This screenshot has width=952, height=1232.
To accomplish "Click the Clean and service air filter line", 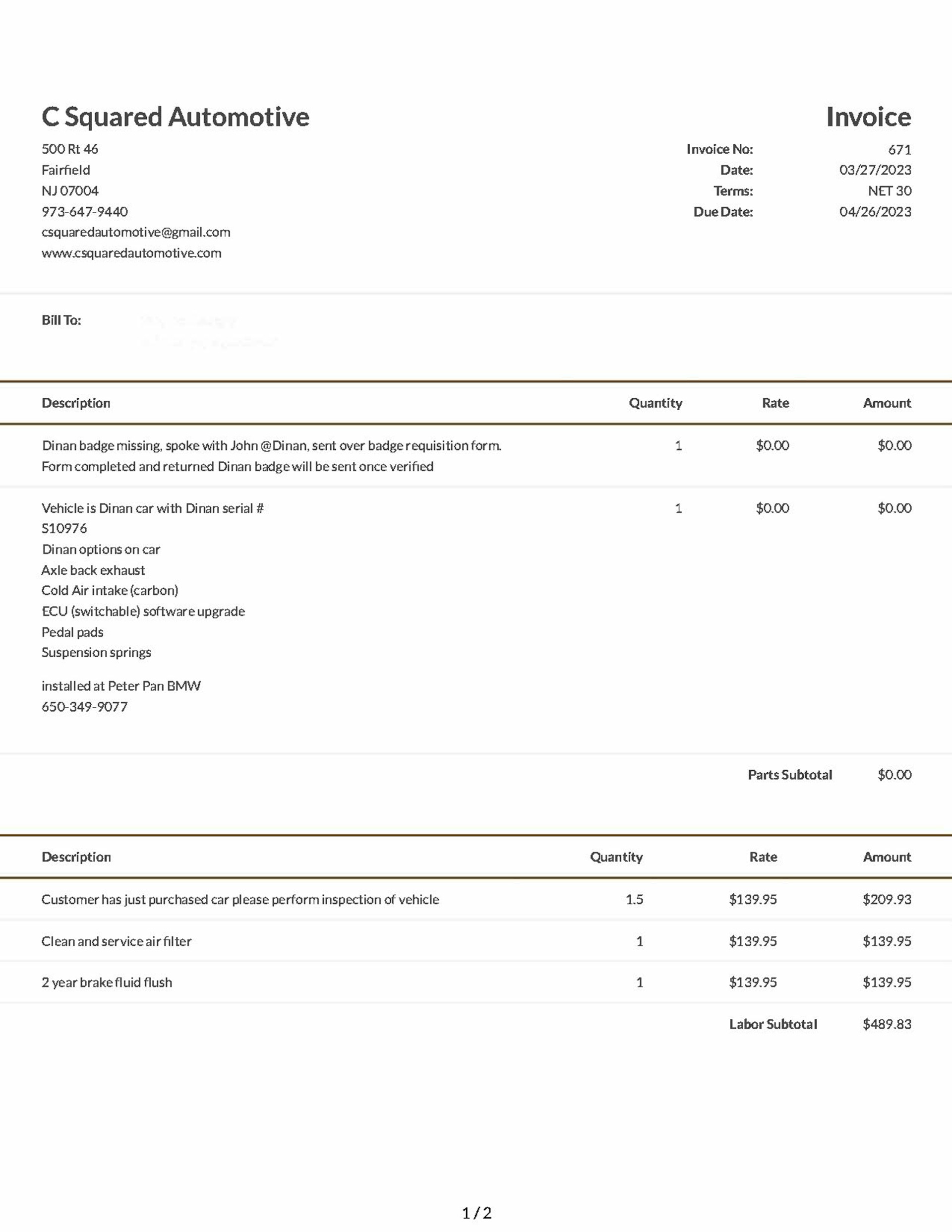I will (x=116, y=941).
